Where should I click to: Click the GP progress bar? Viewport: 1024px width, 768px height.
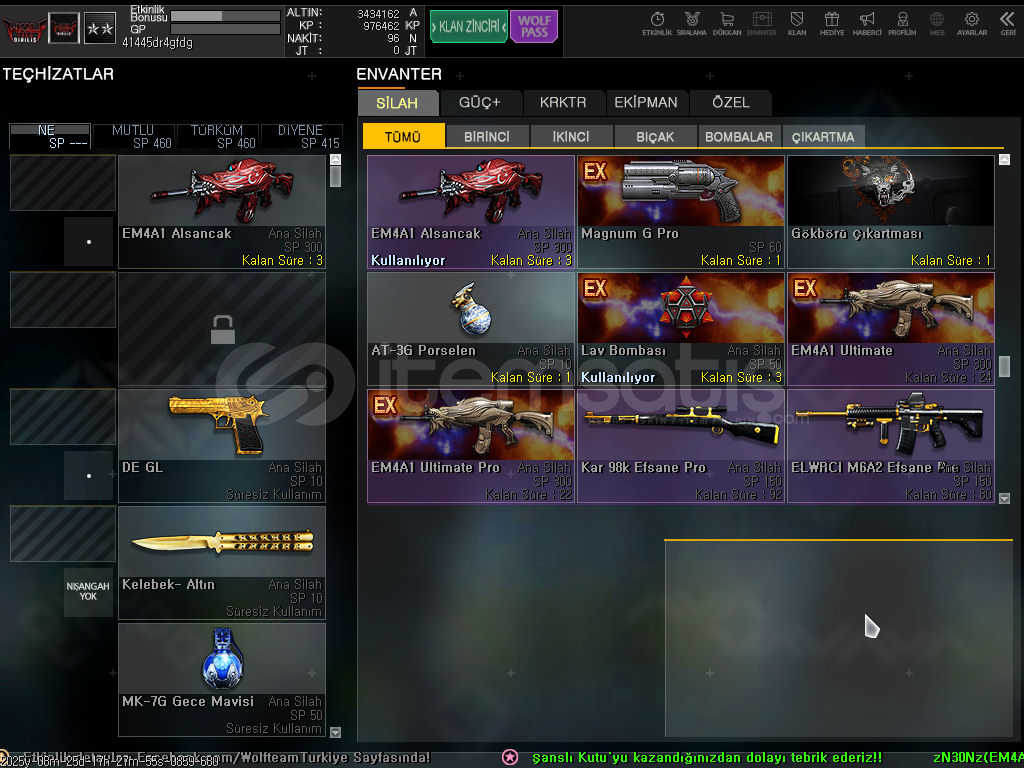225,29
